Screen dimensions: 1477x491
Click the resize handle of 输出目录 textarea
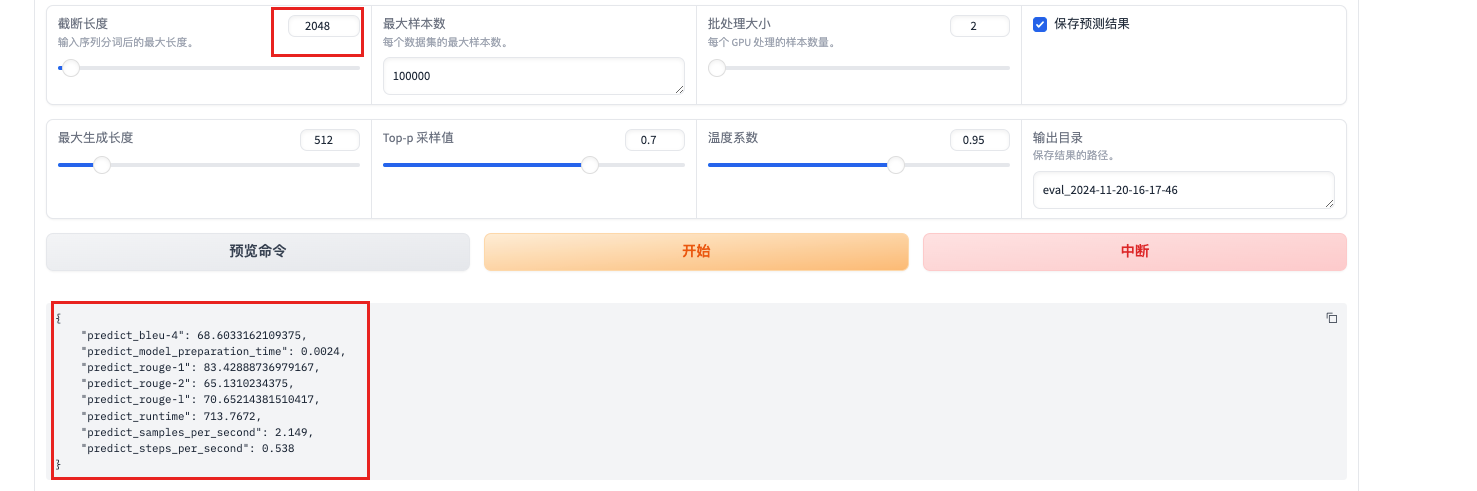coord(1329,203)
